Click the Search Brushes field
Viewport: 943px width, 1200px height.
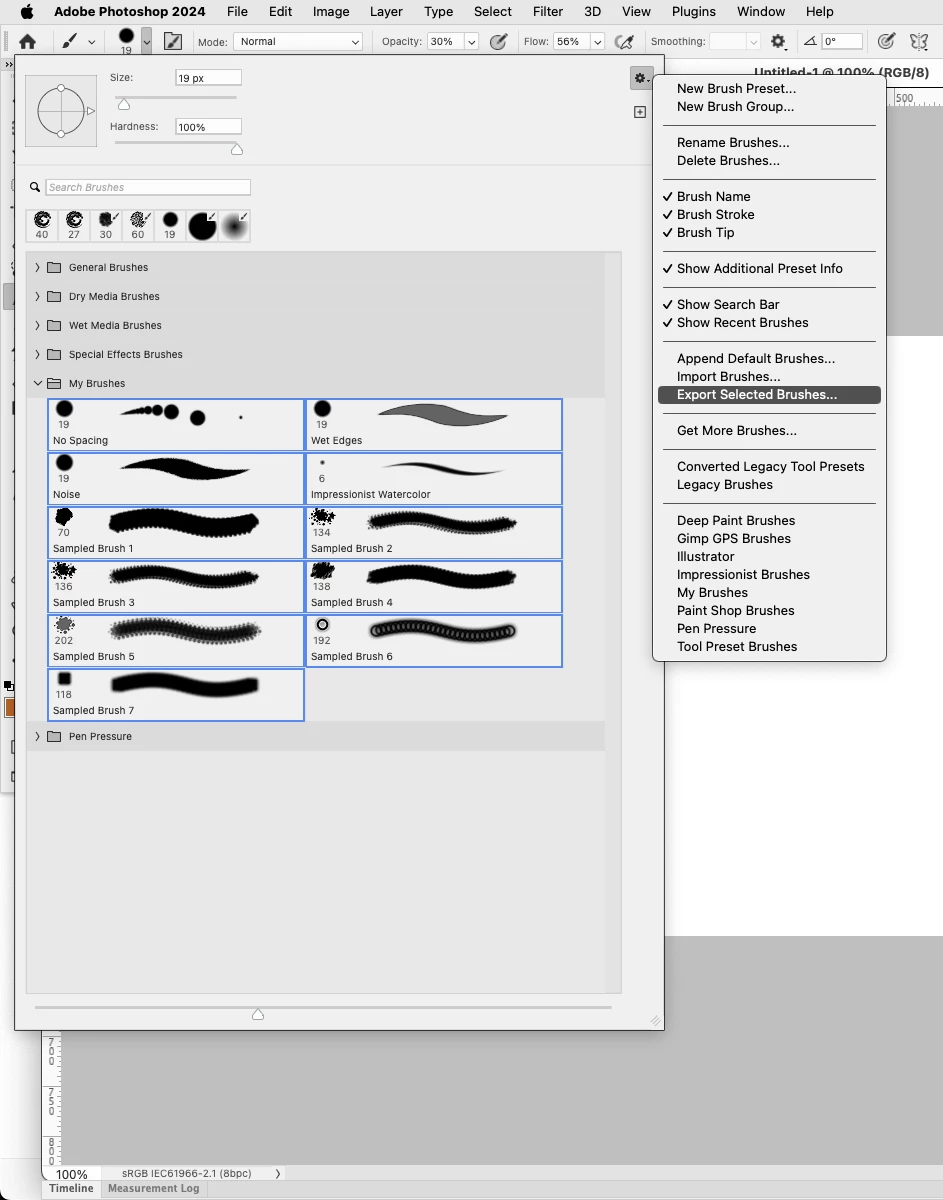(x=148, y=187)
